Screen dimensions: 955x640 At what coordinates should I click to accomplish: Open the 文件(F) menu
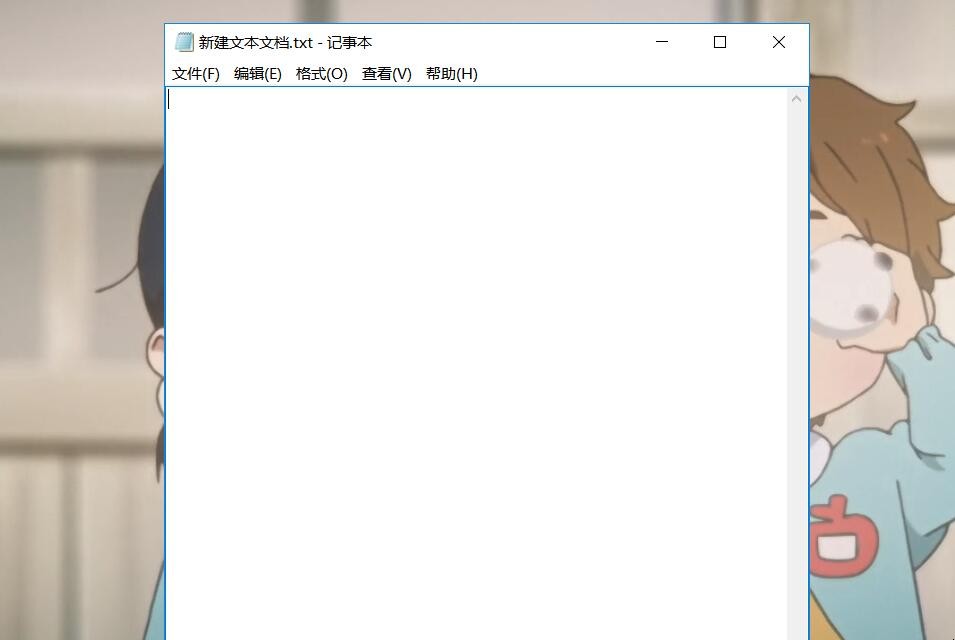(195, 74)
